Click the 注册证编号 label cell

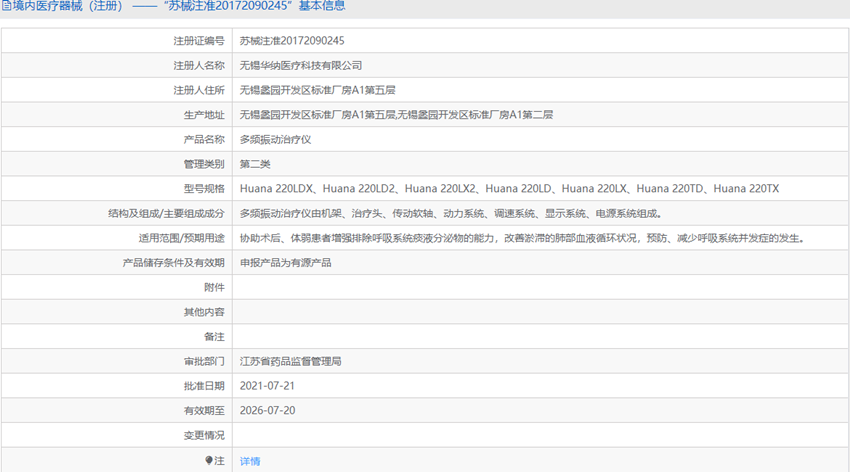(x=117, y=41)
